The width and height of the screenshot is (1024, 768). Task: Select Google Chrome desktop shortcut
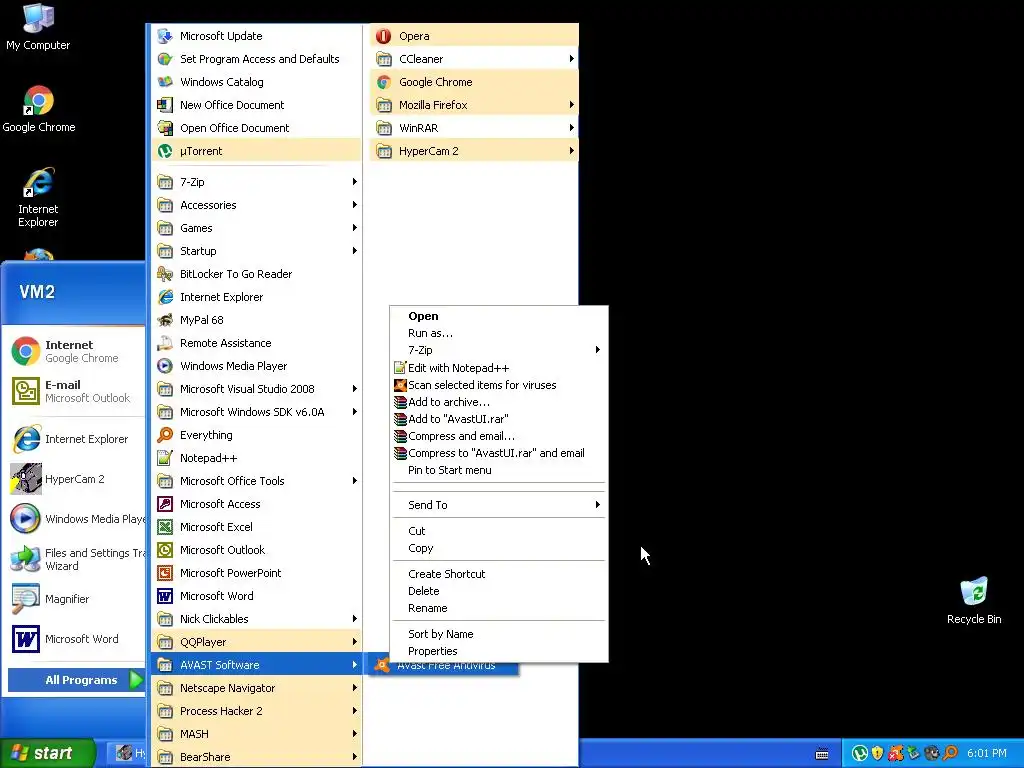(x=39, y=109)
